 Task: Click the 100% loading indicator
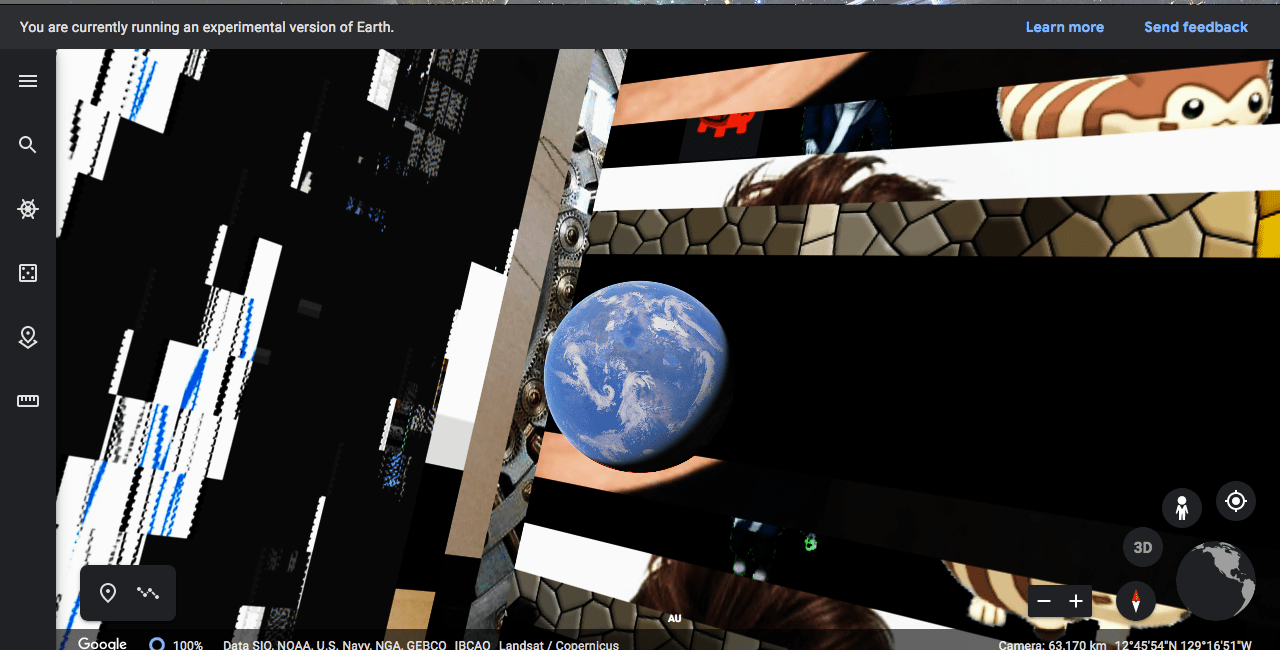176,645
